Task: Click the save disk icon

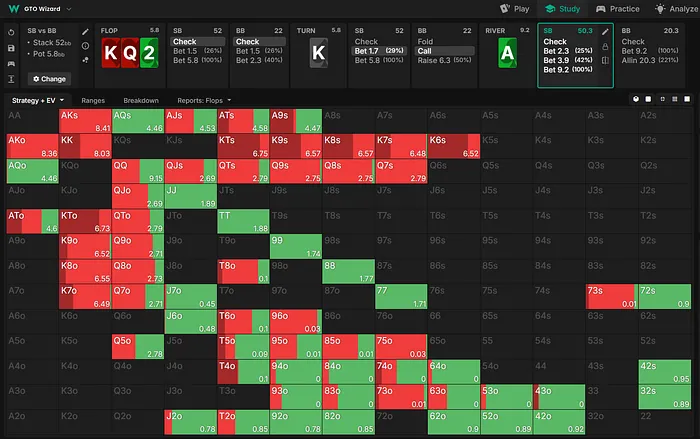Action: [x=10, y=47]
